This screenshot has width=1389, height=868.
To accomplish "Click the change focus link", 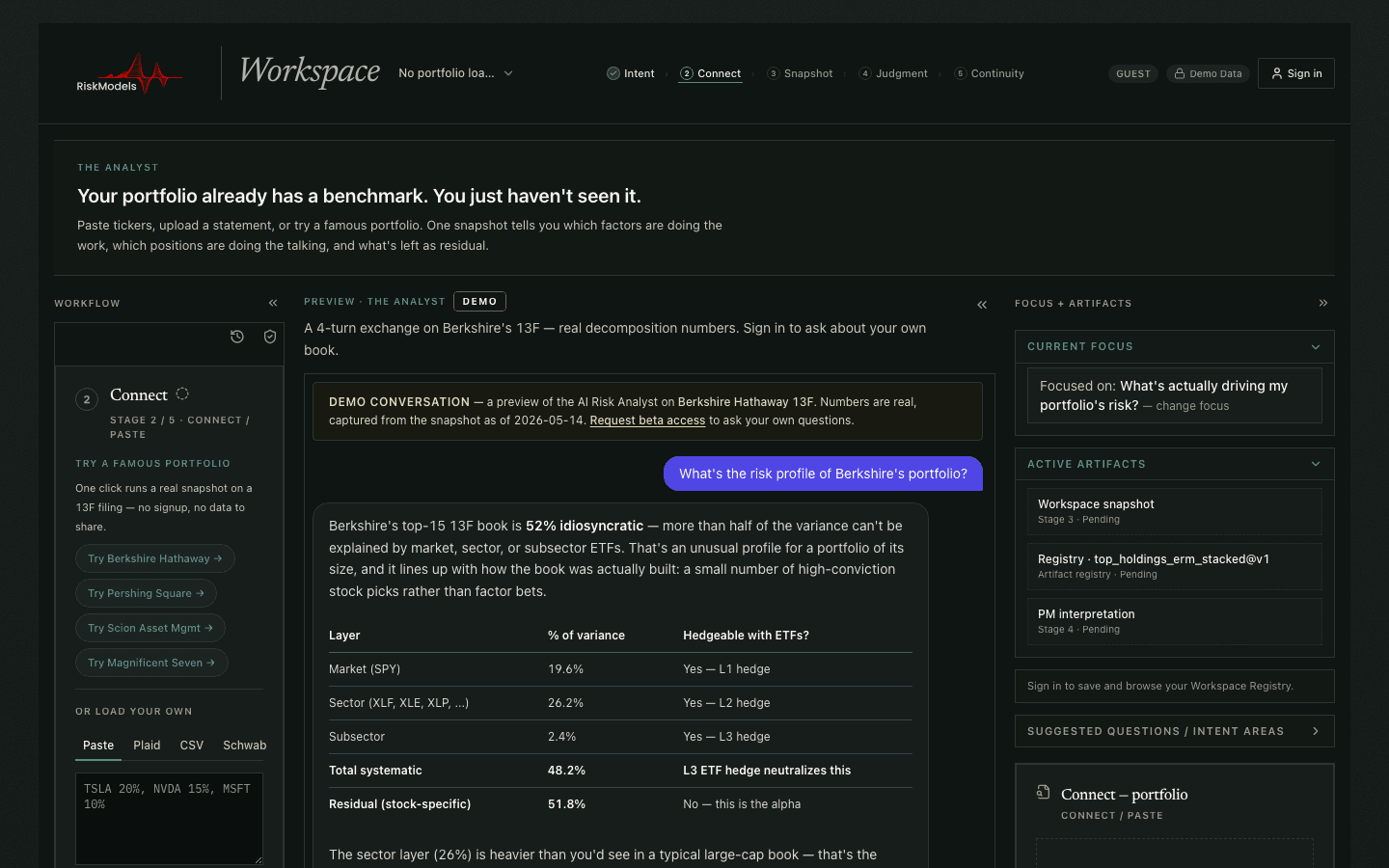I will click(1192, 406).
